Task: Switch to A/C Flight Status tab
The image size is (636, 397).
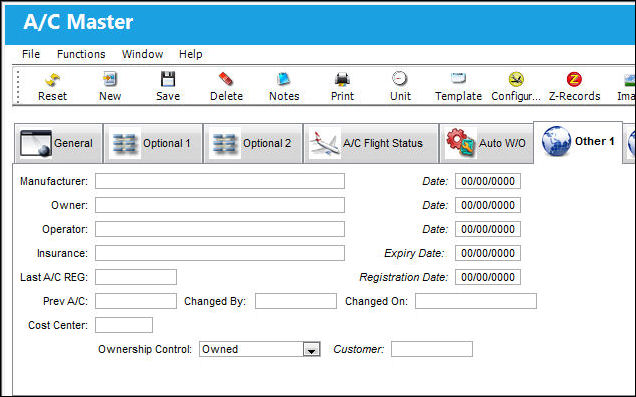Action: tap(371, 144)
